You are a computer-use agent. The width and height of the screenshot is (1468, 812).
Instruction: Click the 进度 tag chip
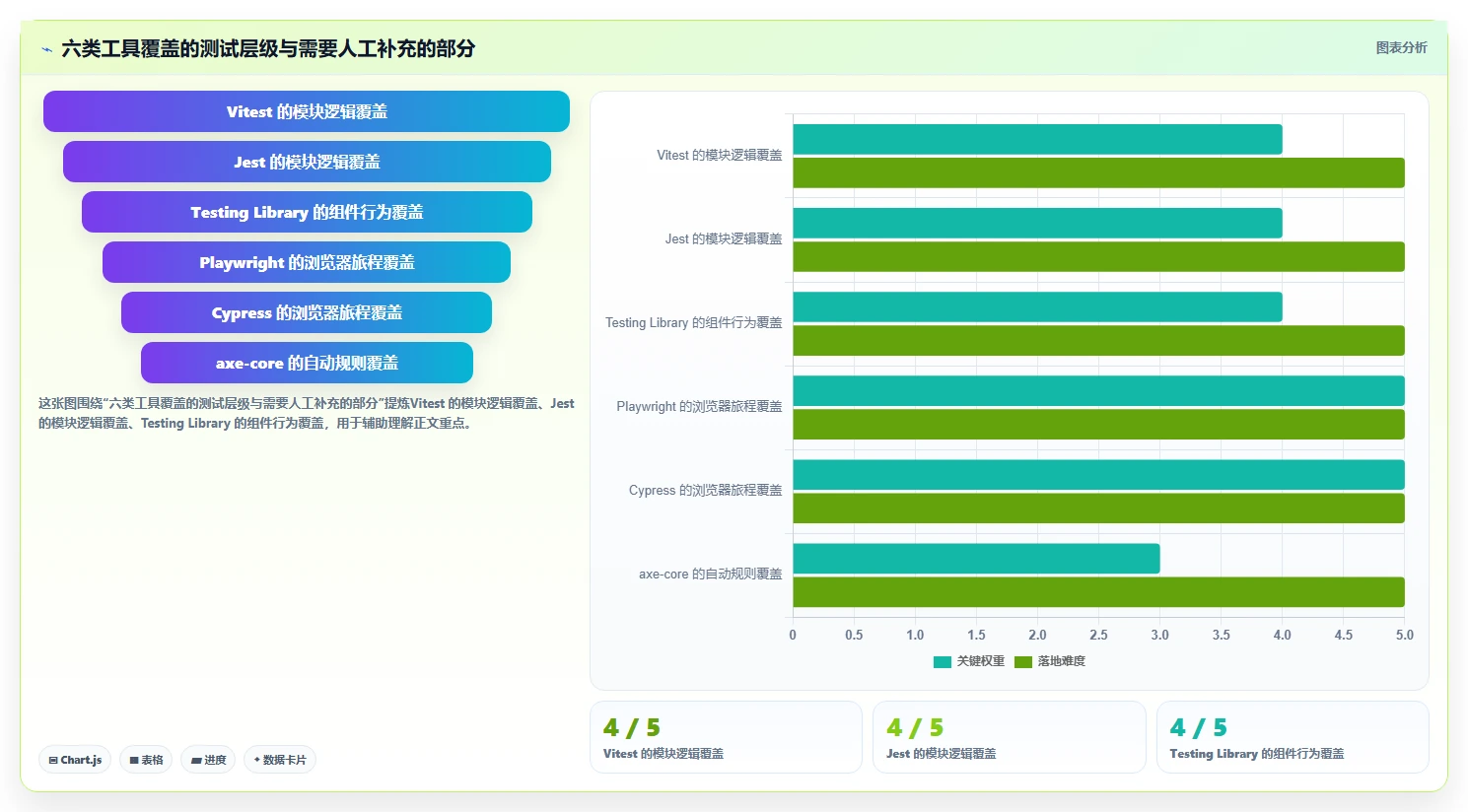tap(208, 760)
